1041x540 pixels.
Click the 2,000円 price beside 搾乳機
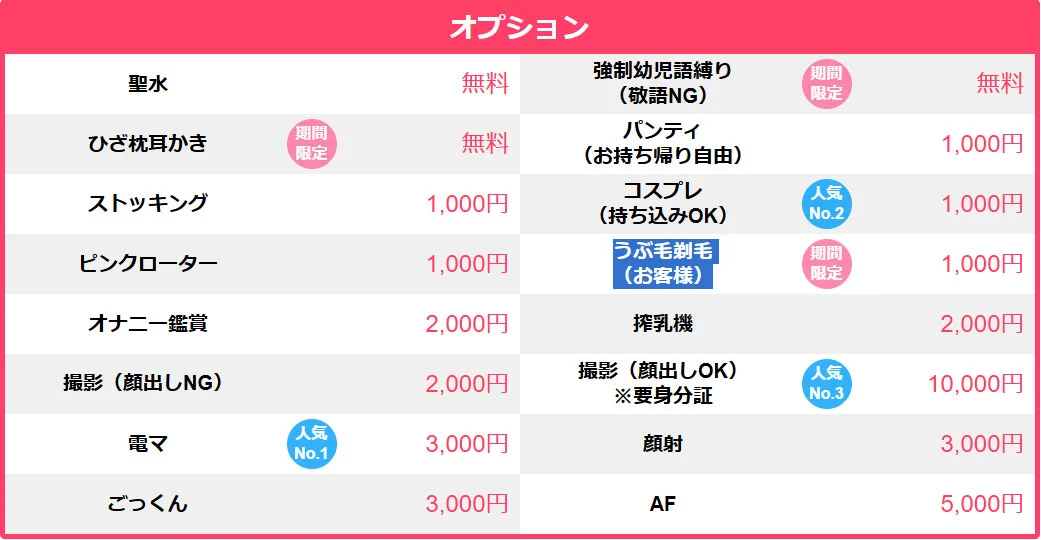[x=981, y=323]
